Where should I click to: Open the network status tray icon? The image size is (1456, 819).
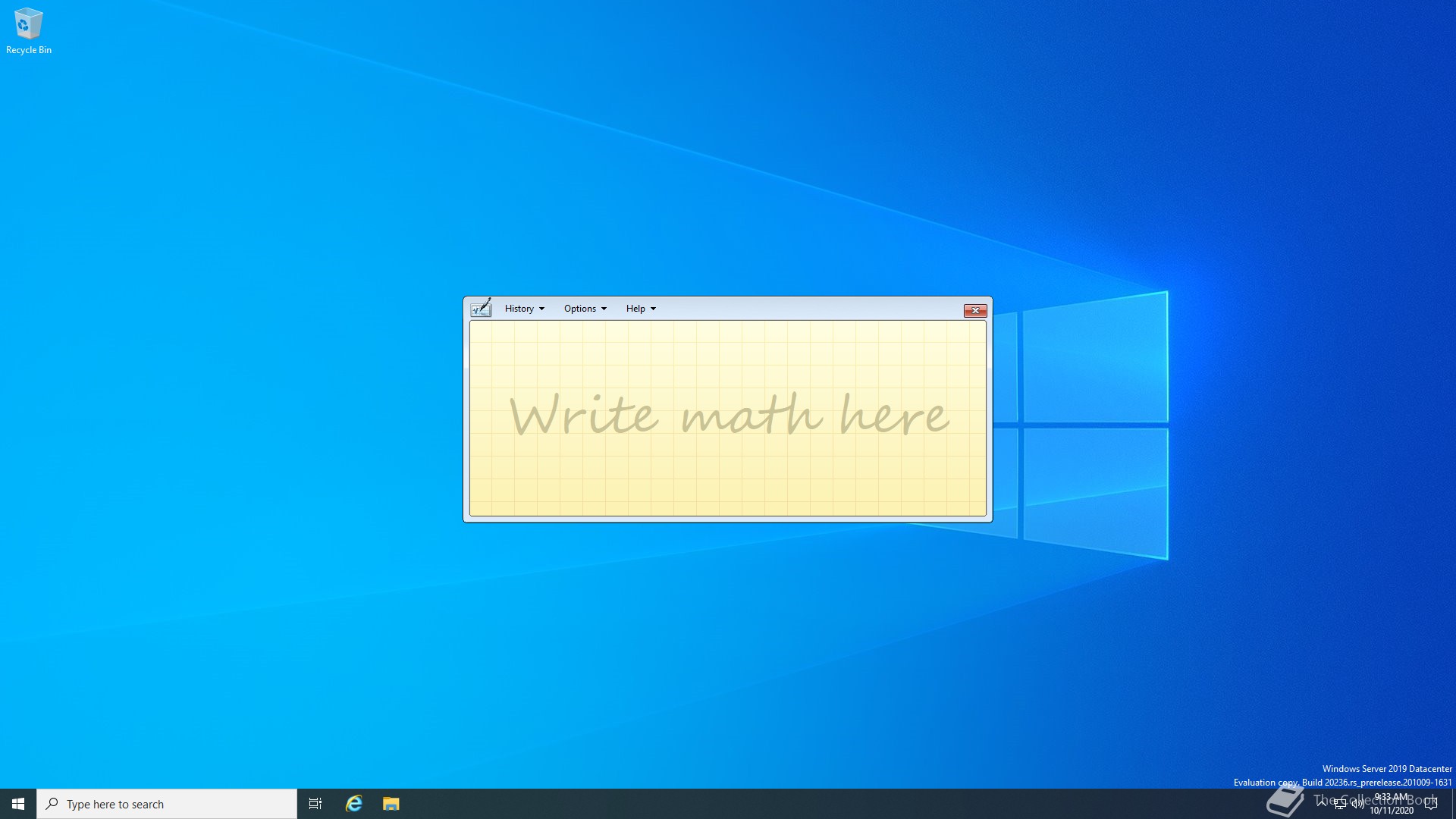tap(1340, 804)
